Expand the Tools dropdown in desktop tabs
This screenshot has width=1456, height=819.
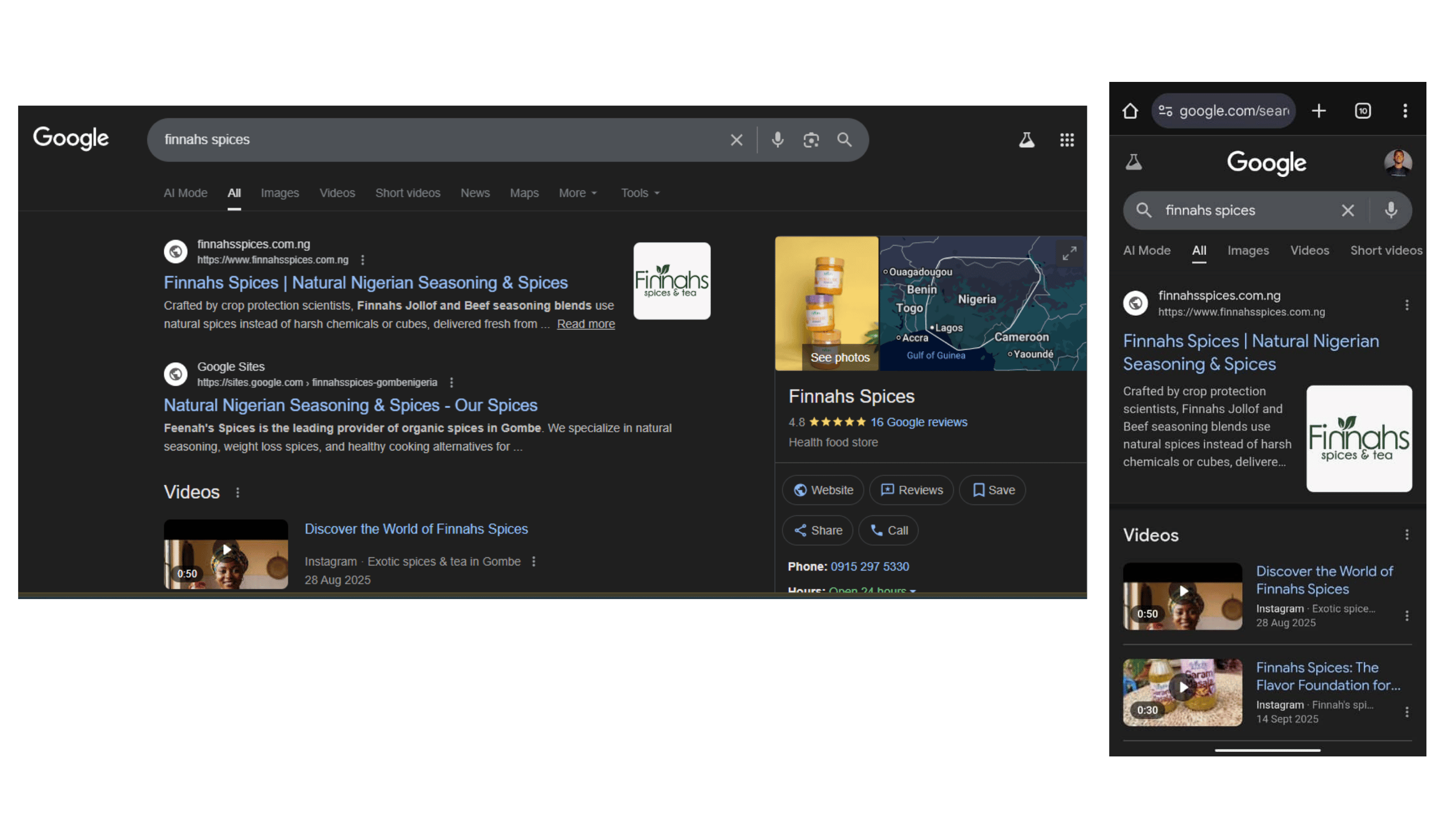point(640,193)
